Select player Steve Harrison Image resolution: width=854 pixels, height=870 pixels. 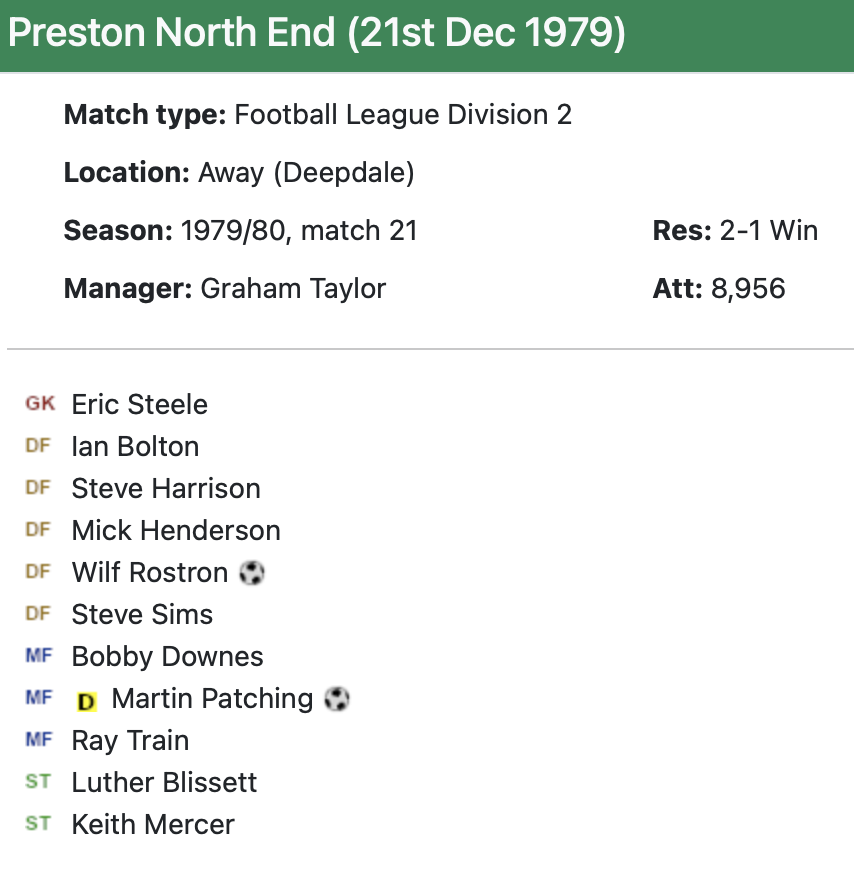166,489
